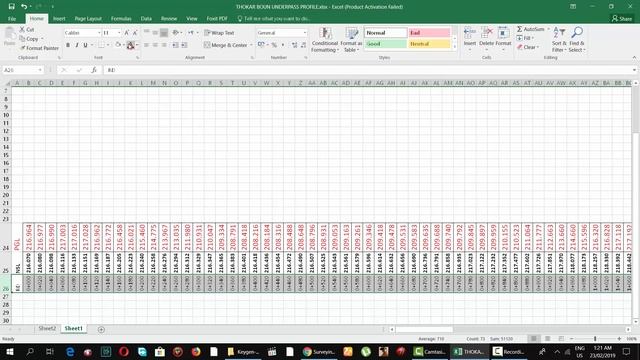The width and height of the screenshot is (640, 360).
Task: Open the General number format dropdown
Action: point(304,33)
